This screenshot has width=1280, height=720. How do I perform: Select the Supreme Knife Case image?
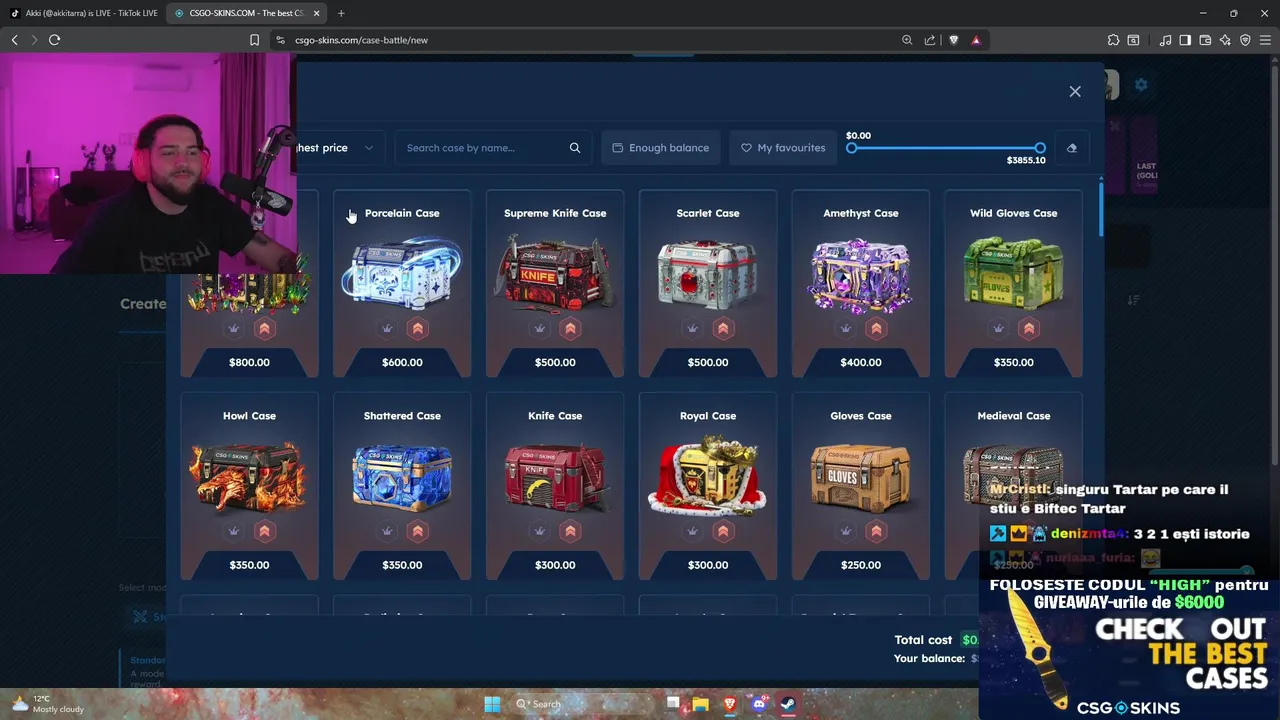point(555,272)
